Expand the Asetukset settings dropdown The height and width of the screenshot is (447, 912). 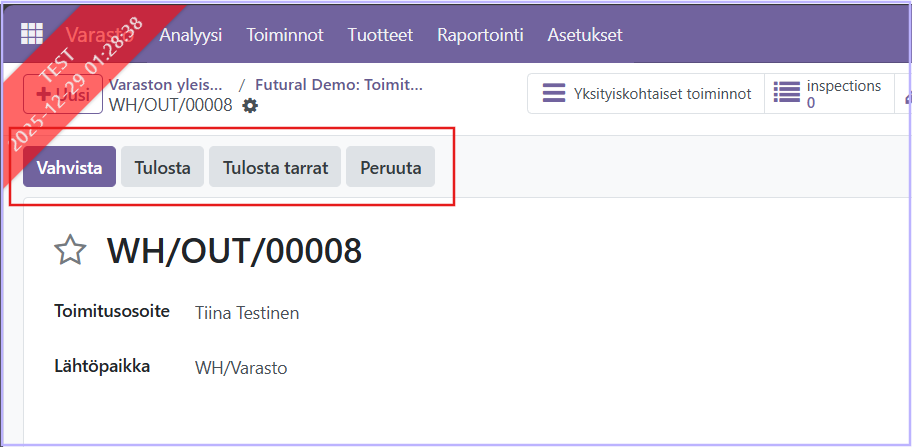(x=585, y=34)
